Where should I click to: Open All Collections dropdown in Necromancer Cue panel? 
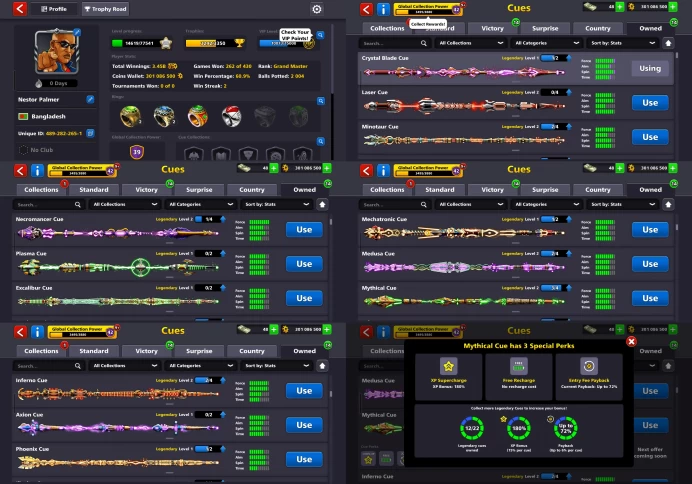coord(124,204)
